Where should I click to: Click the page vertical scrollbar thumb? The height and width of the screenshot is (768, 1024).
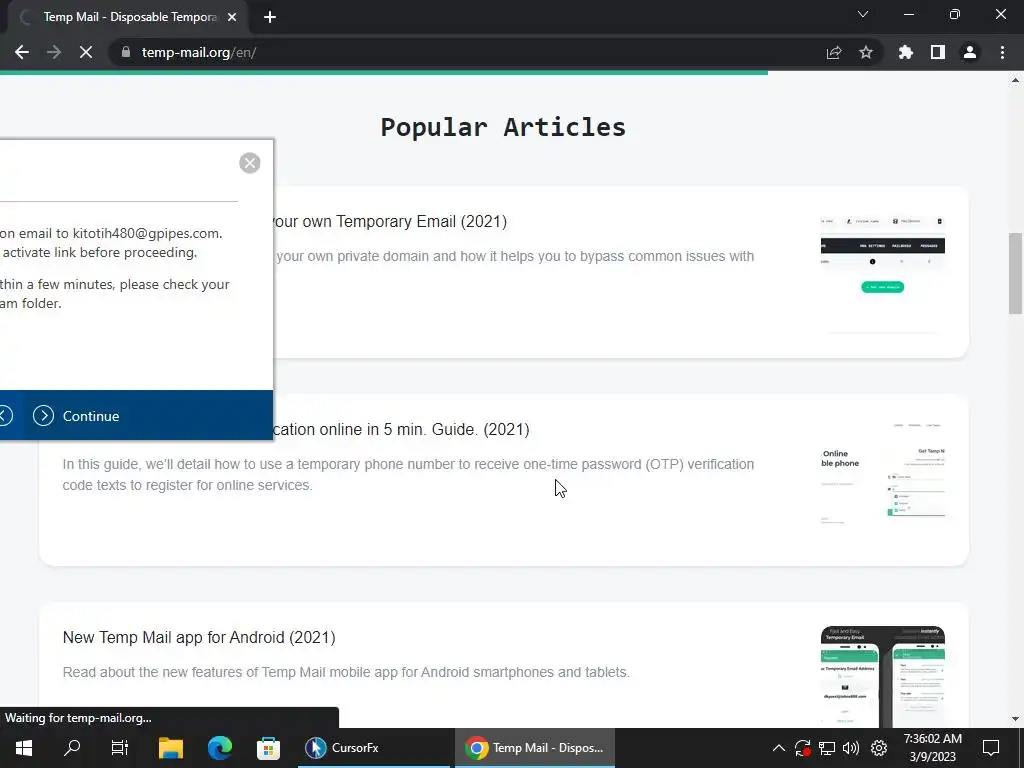(1015, 272)
